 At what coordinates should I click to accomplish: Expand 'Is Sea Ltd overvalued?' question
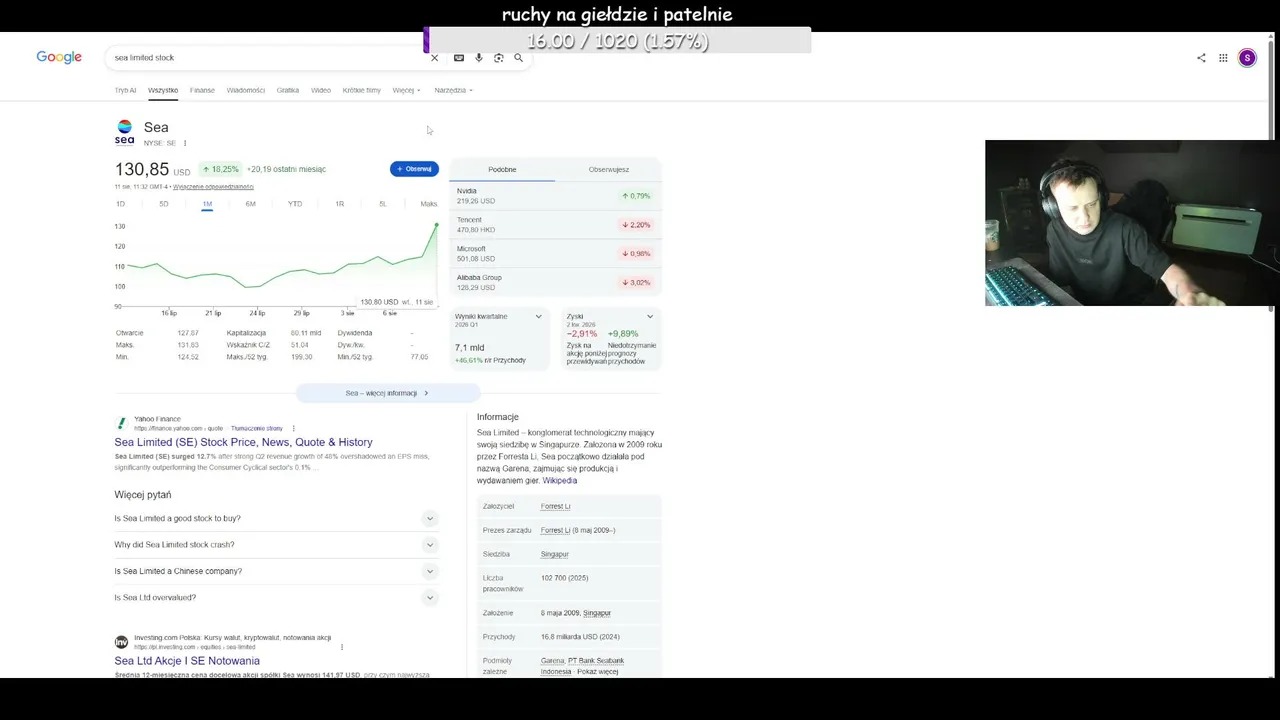[276, 598]
